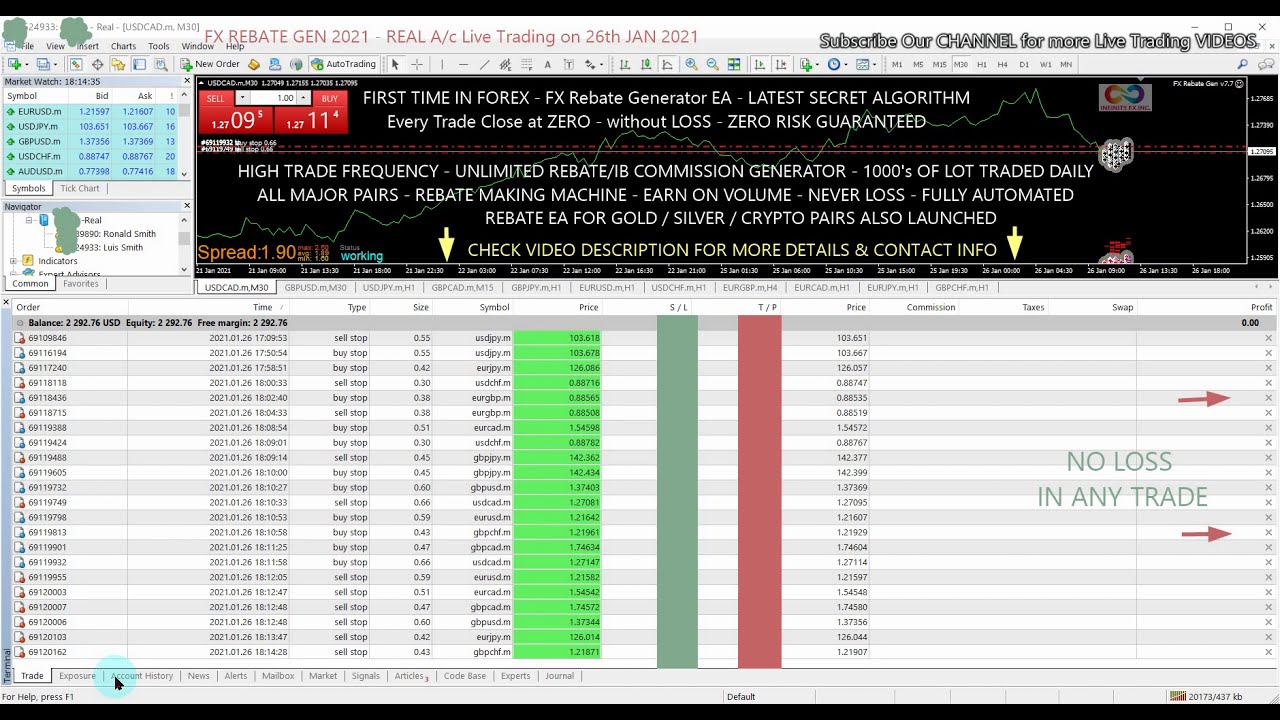
Task: Open the Journal terminal tab
Action: (559, 676)
